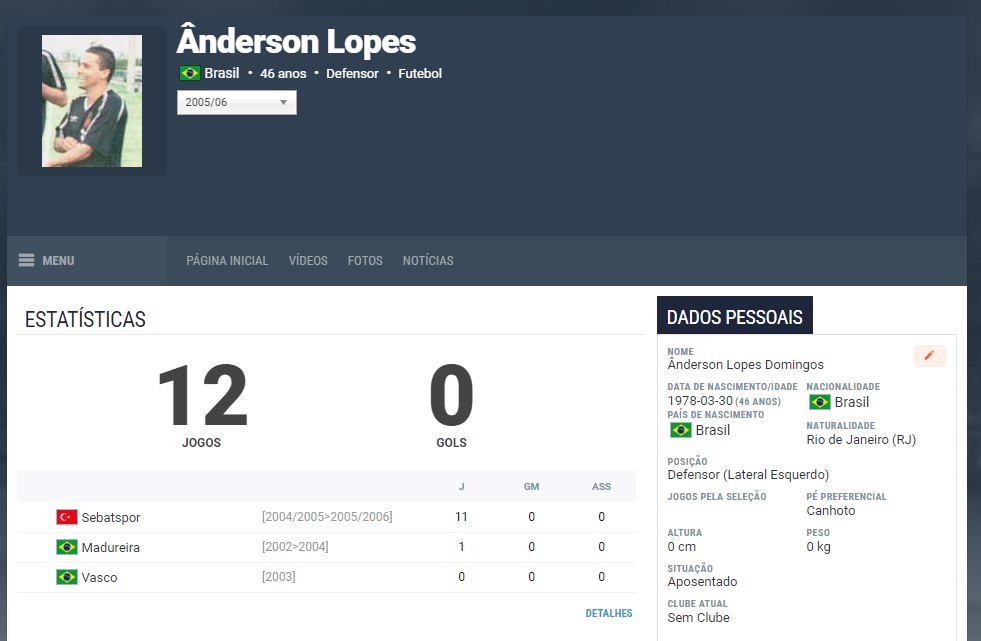The width and height of the screenshot is (981, 641).
Task: Click the Brazil flag under Nacionalidade
Action: point(820,402)
